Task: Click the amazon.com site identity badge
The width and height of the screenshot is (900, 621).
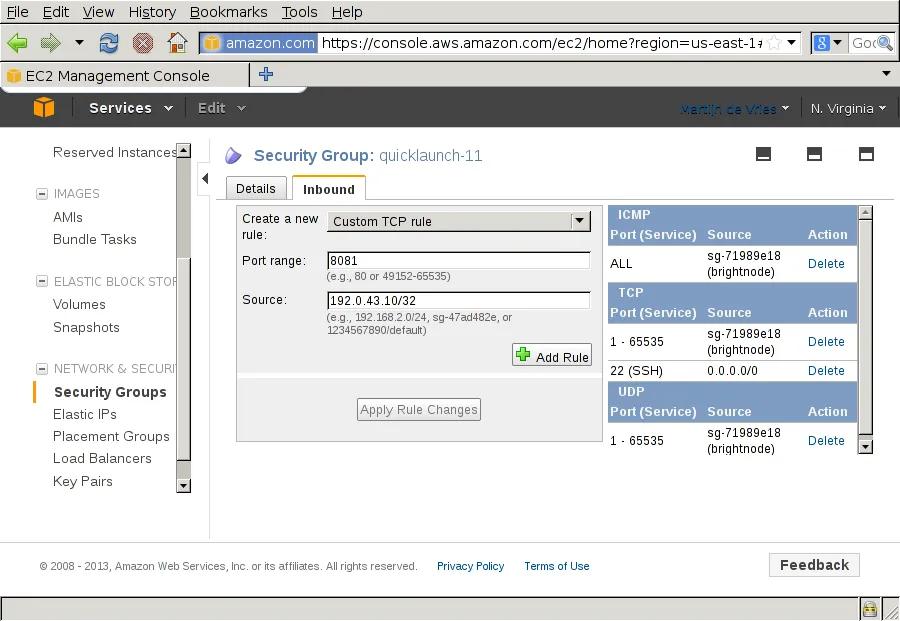Action: tap(259, 43)
